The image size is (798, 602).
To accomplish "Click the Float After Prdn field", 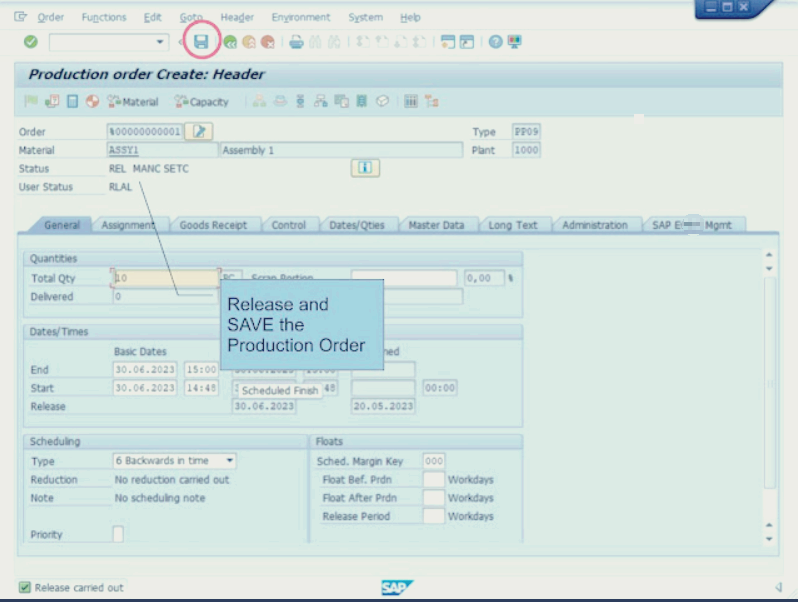I will click(434, 498).
